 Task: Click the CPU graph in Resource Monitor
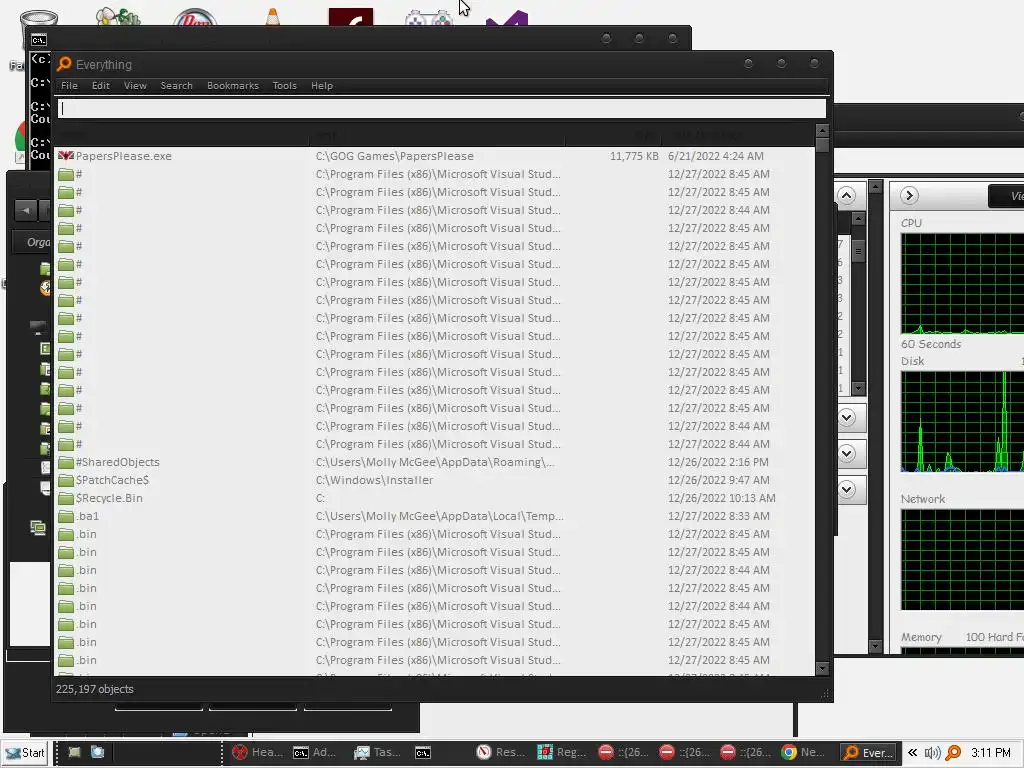[x=962, y=284]
